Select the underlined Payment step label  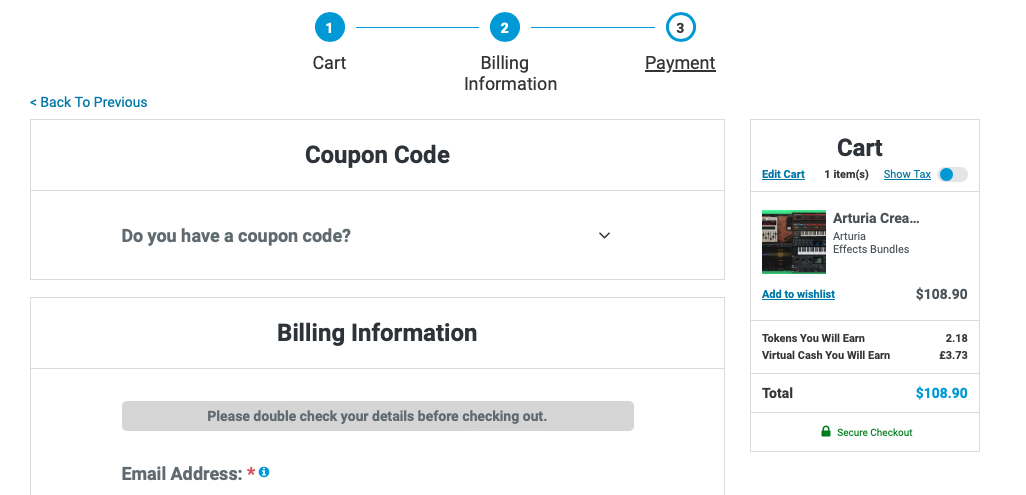tap(681, 63)
